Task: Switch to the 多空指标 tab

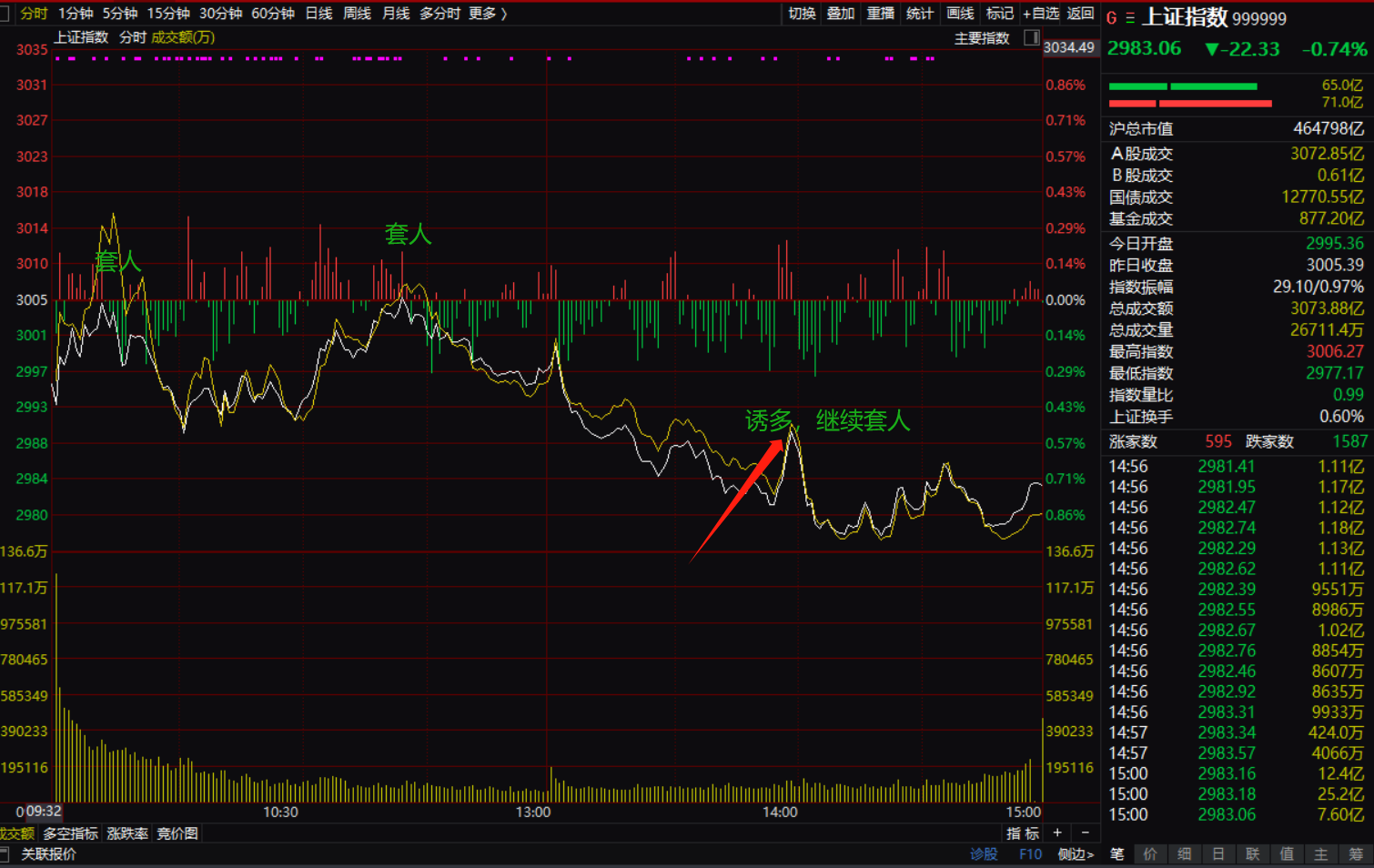Action: click(x=70, y=833)
